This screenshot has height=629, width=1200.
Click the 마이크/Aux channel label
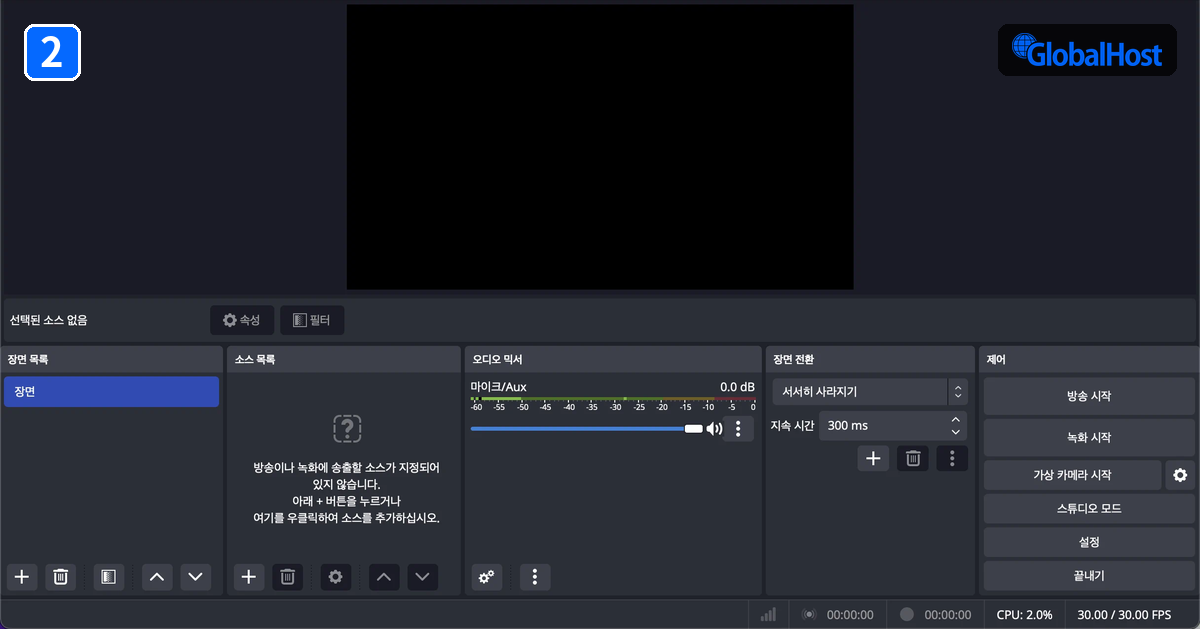[x=498, y=386]
